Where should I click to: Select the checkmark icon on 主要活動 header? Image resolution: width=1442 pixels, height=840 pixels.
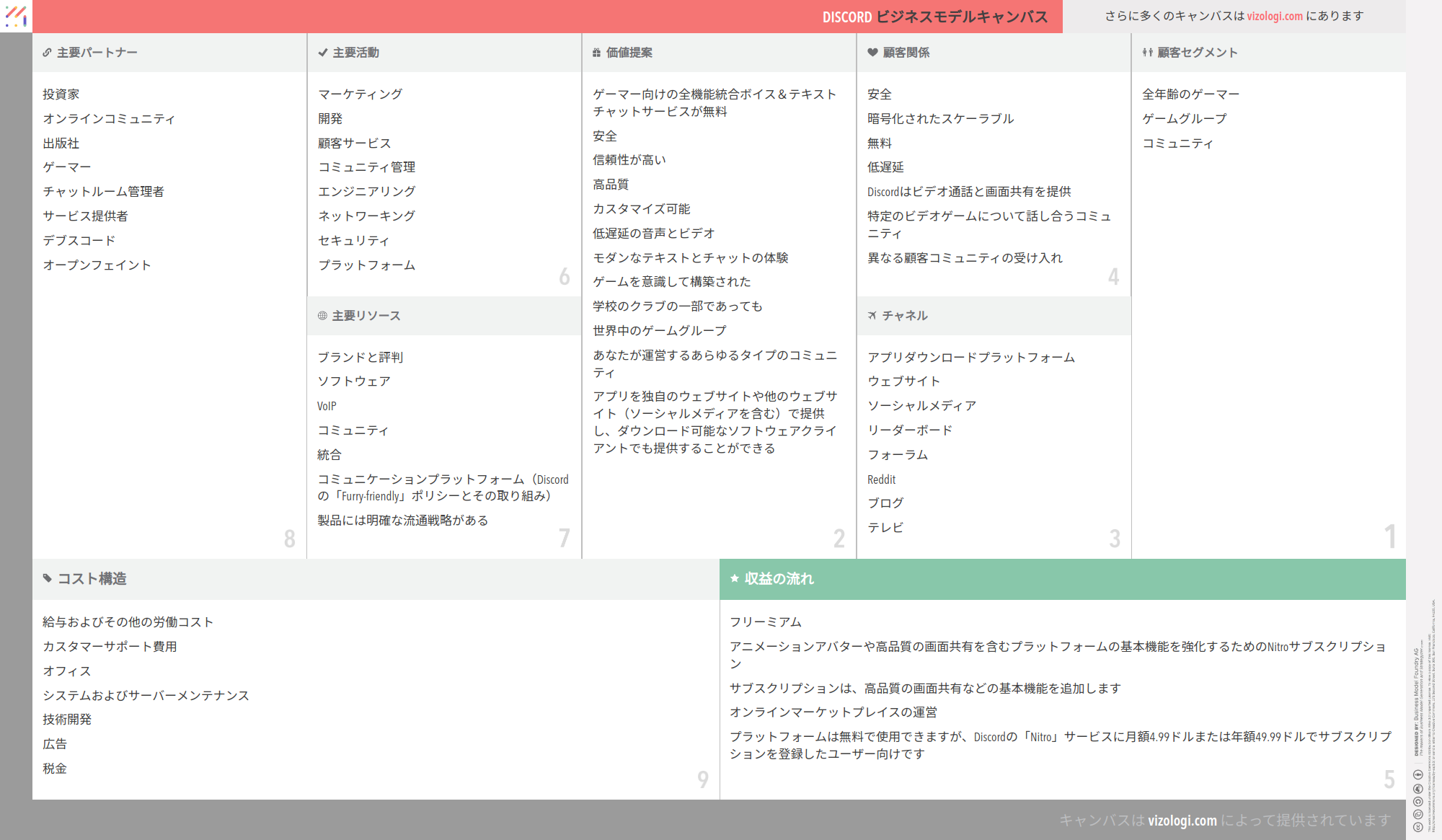tap(322, 52)
